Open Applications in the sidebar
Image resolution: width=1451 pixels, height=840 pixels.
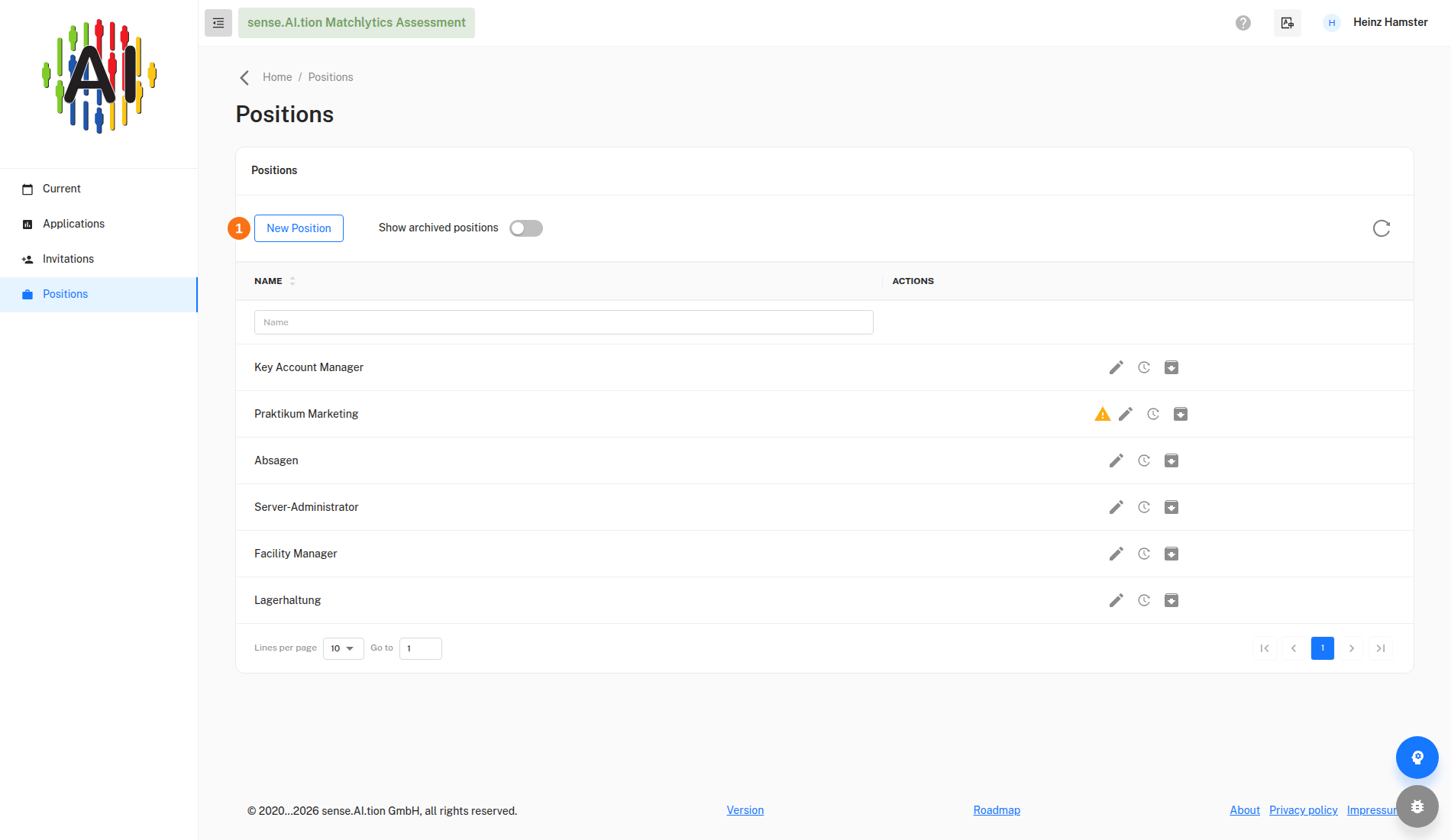coord(99,224)
